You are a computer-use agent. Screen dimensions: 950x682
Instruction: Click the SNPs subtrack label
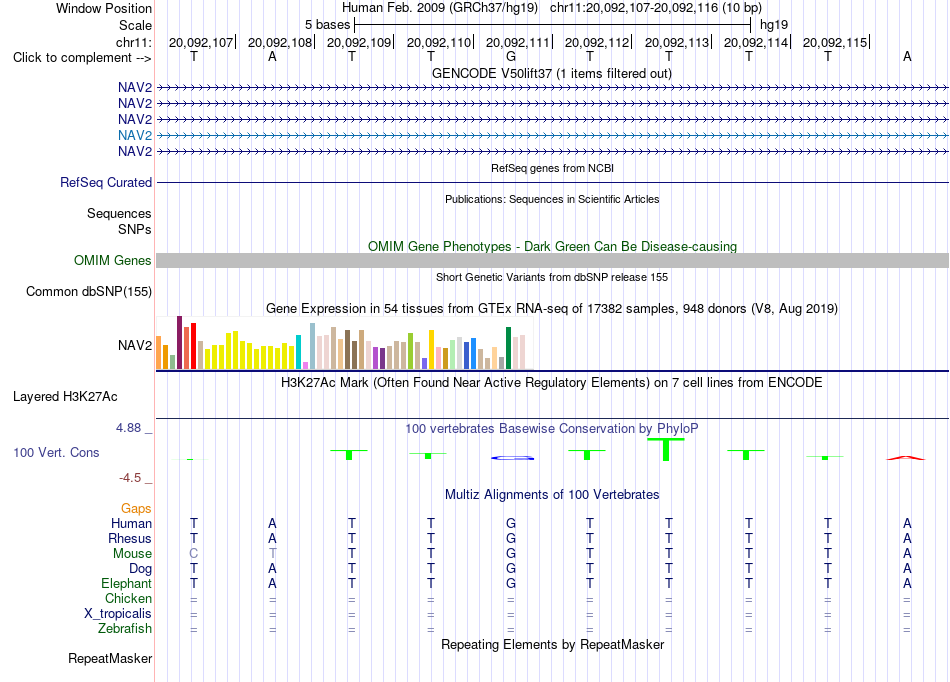[x=135, y=230]
